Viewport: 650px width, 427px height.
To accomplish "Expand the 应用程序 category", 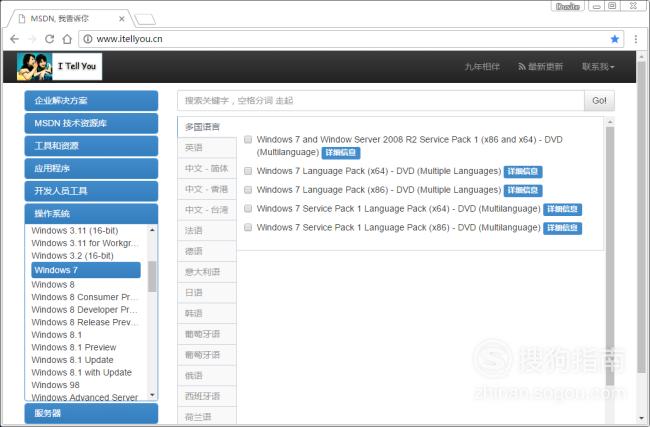I will [91, 169].
